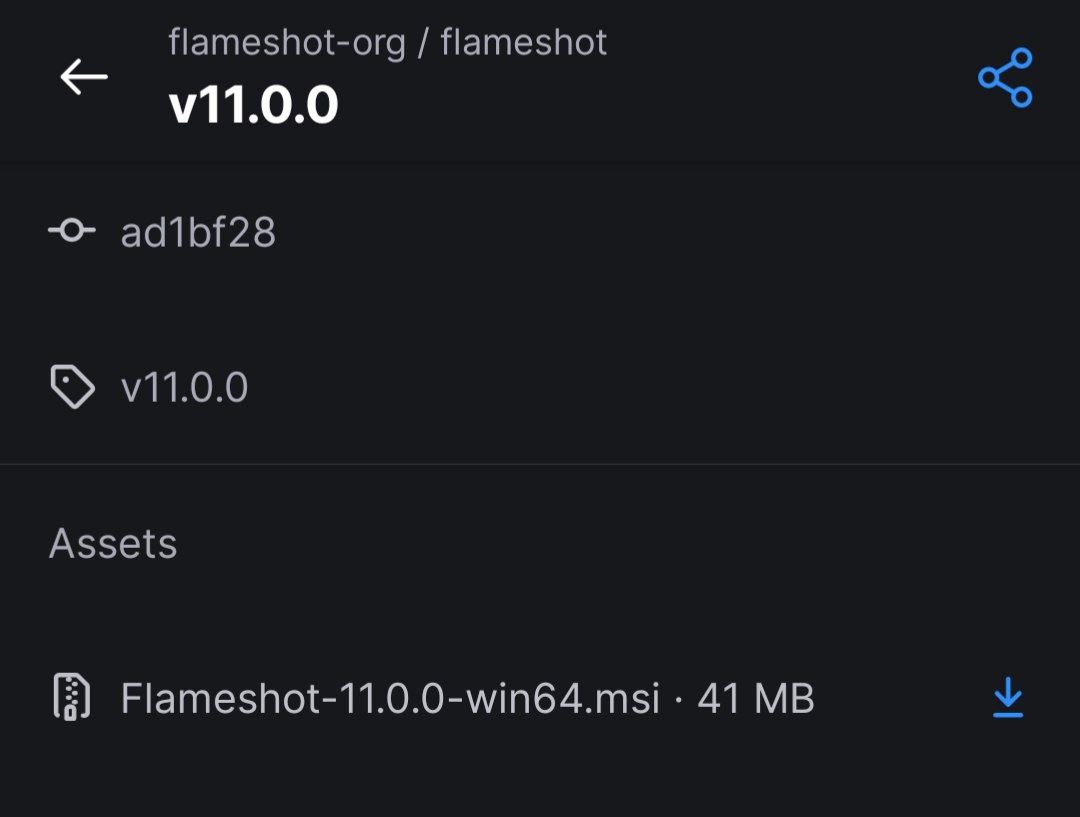1080x817 pixels.
Task: Click the flameshot-org owner name
Action: coord(287,42)
